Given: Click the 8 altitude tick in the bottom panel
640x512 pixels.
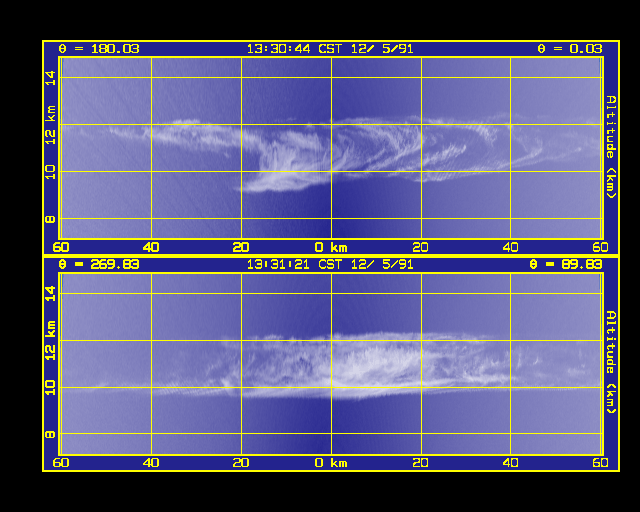Looking at the screenshot, I should point(50,434).
